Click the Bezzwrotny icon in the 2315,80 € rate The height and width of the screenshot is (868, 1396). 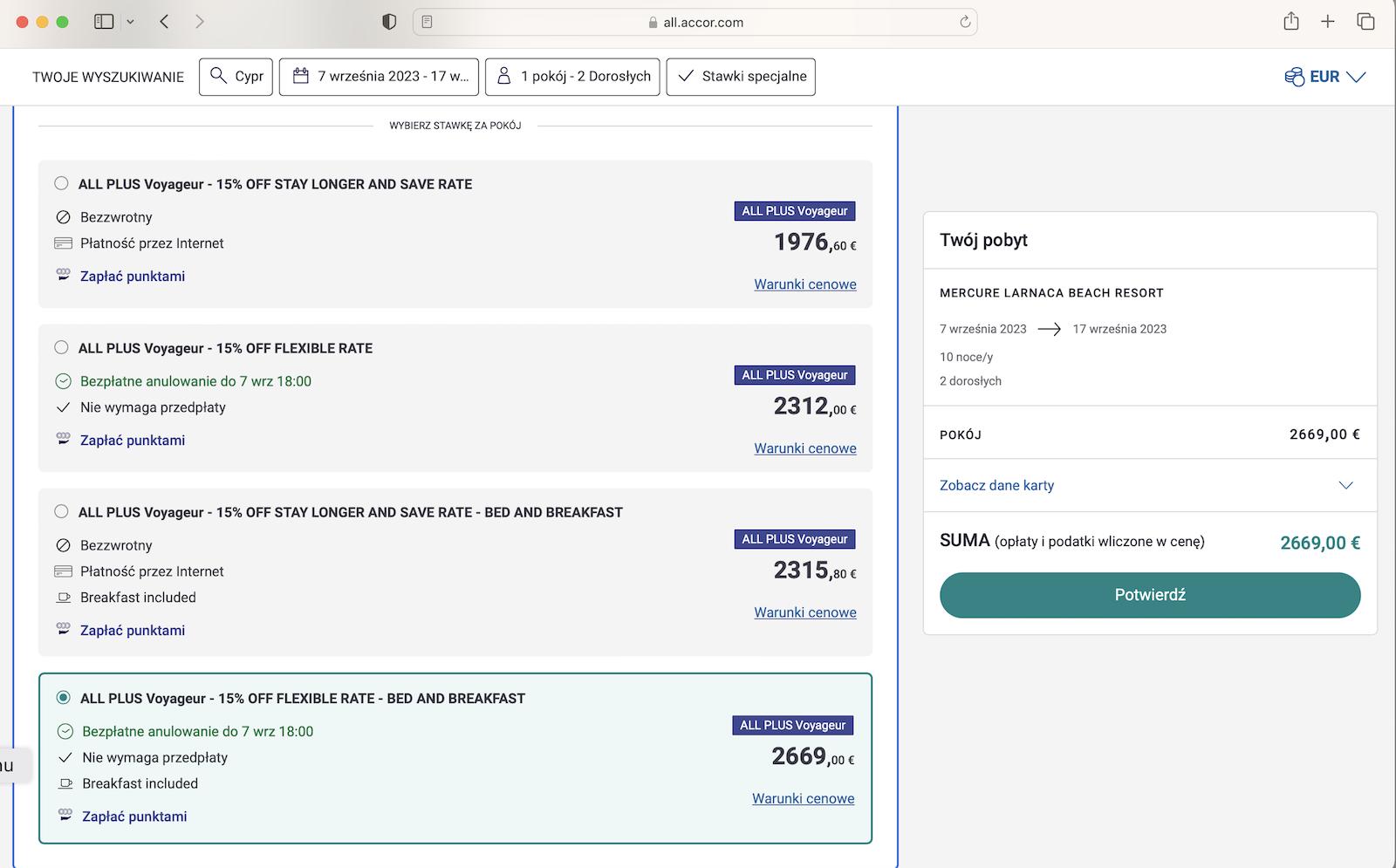coord(63,545)
